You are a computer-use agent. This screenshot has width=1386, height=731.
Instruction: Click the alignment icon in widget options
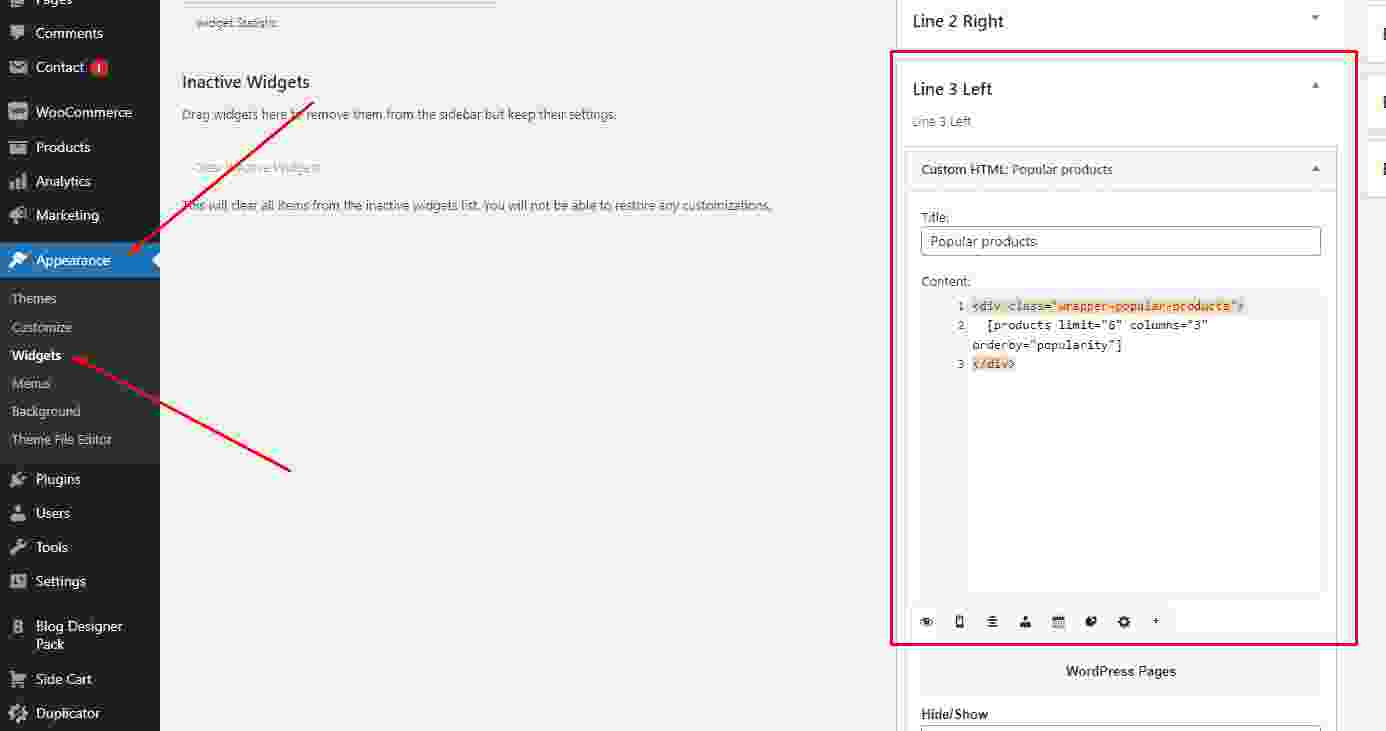coord(992,622)
